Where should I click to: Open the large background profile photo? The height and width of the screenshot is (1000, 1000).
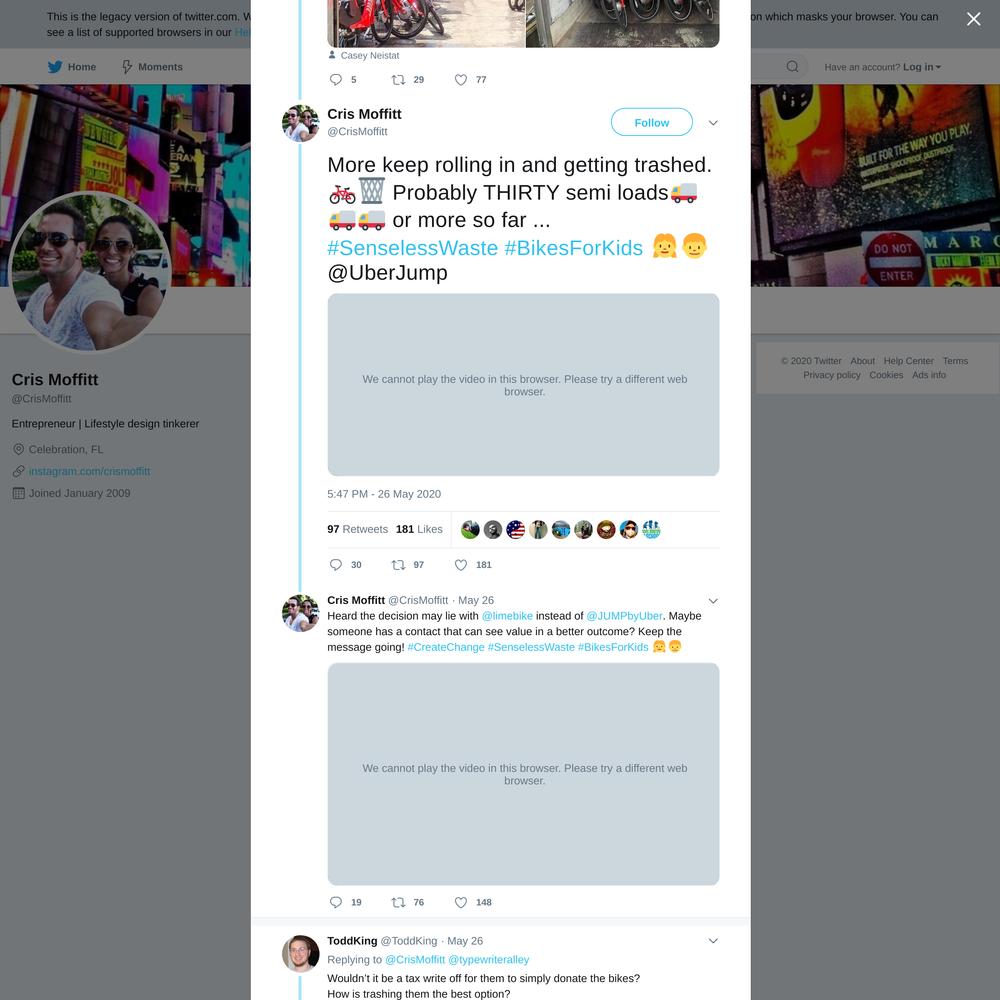tap(90, 272)
